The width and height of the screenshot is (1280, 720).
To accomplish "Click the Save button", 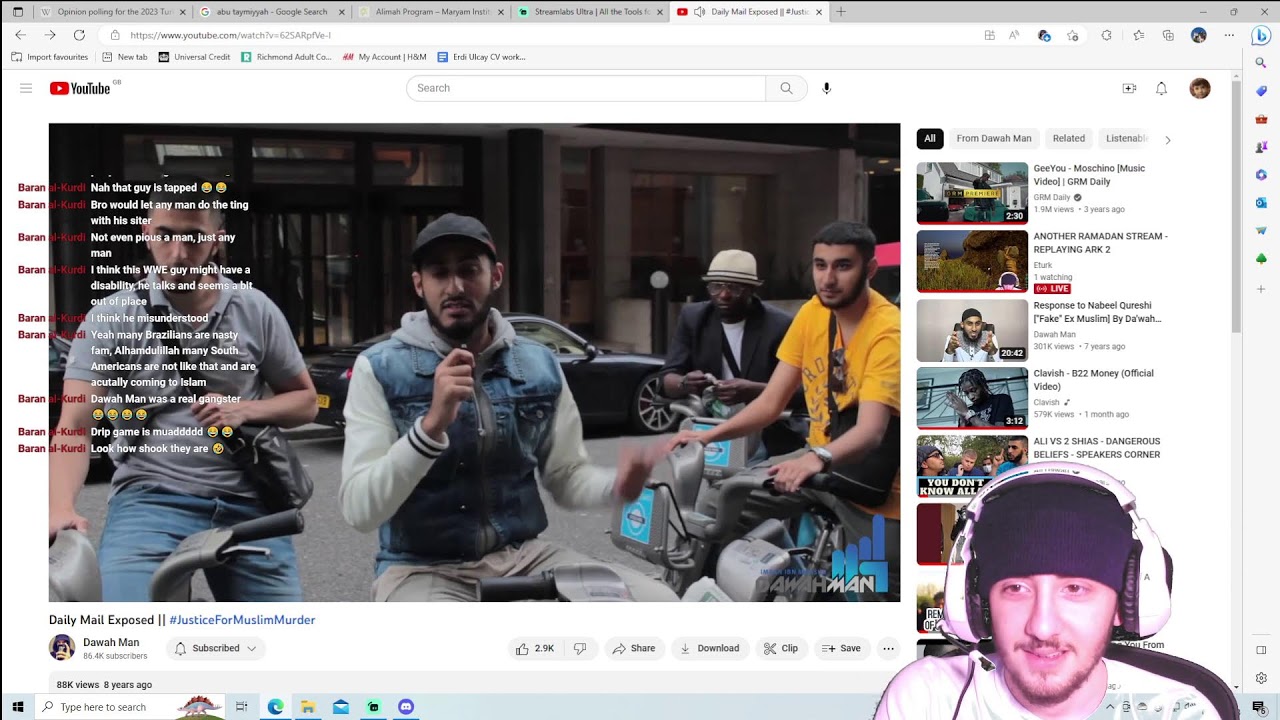I will [x=841, y=648].
